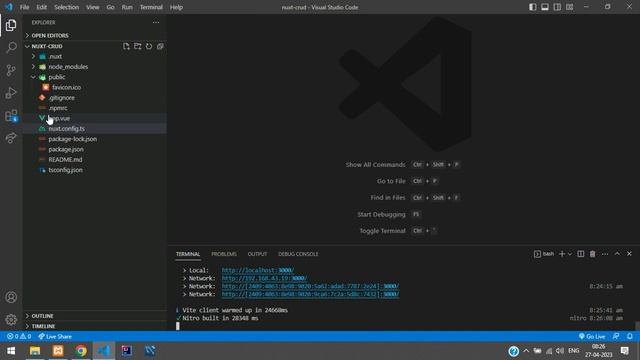Open notifications bell in status bar
This screenshot has width=640, height=360.
click(x=630, y=337)
